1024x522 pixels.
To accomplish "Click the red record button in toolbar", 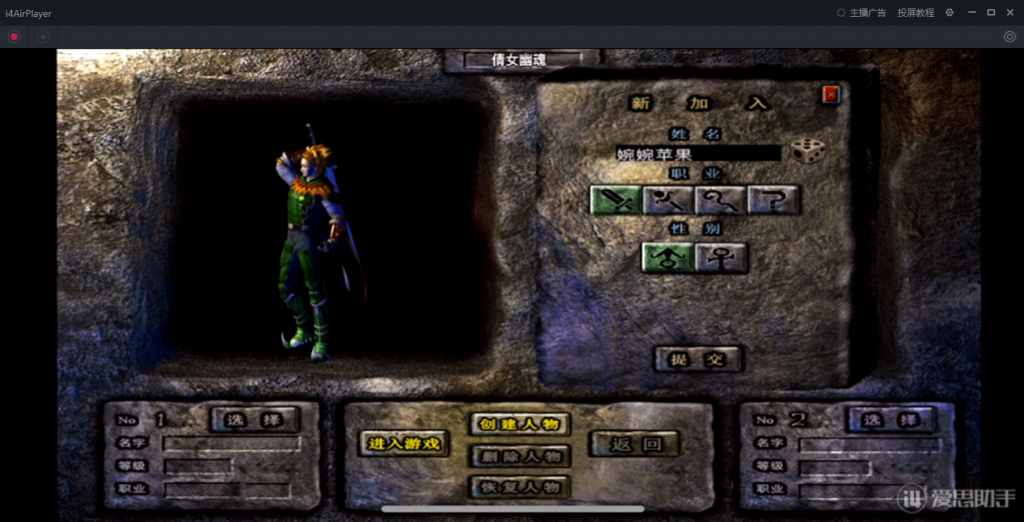I will (15, 37).
